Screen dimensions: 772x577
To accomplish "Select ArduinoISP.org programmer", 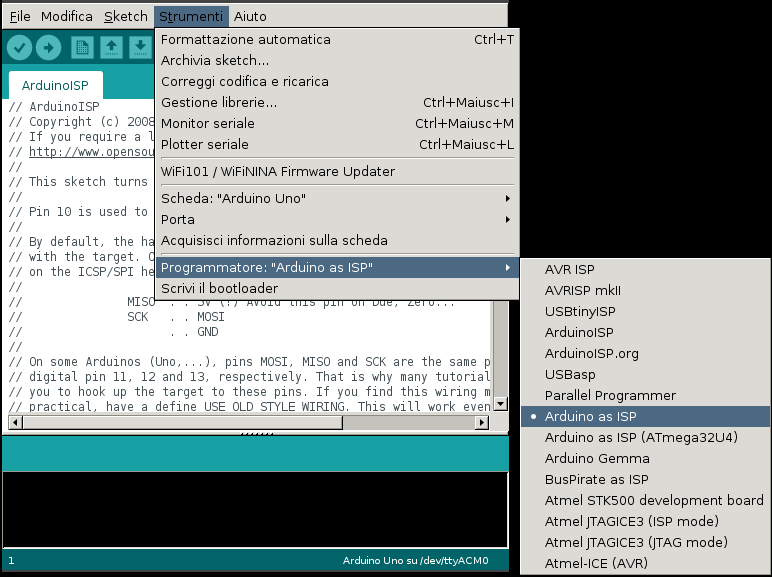I will coord(645,353).
